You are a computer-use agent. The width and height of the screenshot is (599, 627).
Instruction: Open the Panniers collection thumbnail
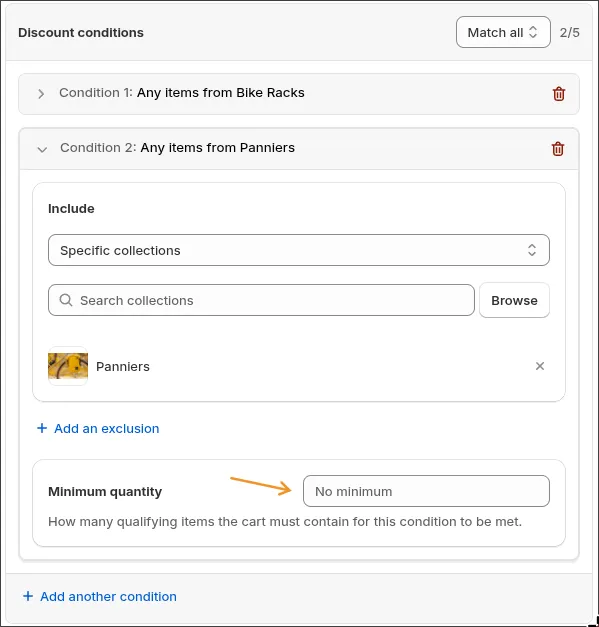pyautogui.click(x=68, y=366)
